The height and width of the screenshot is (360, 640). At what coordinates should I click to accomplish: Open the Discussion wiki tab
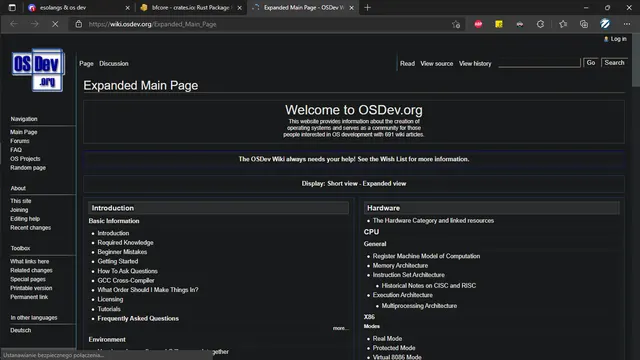click(x=113, y=64)
